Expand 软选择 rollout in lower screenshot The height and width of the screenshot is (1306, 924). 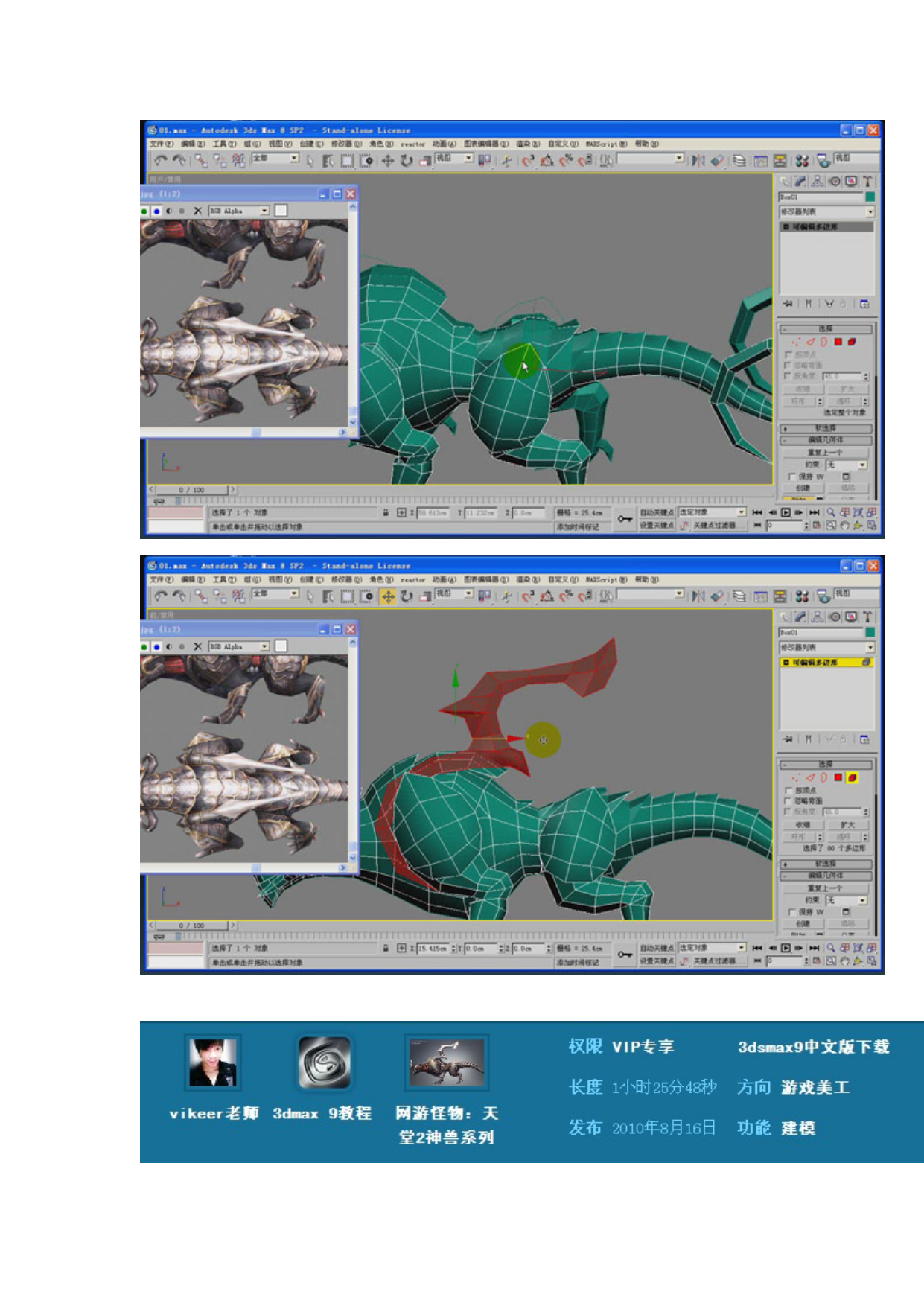pos(826,864)
